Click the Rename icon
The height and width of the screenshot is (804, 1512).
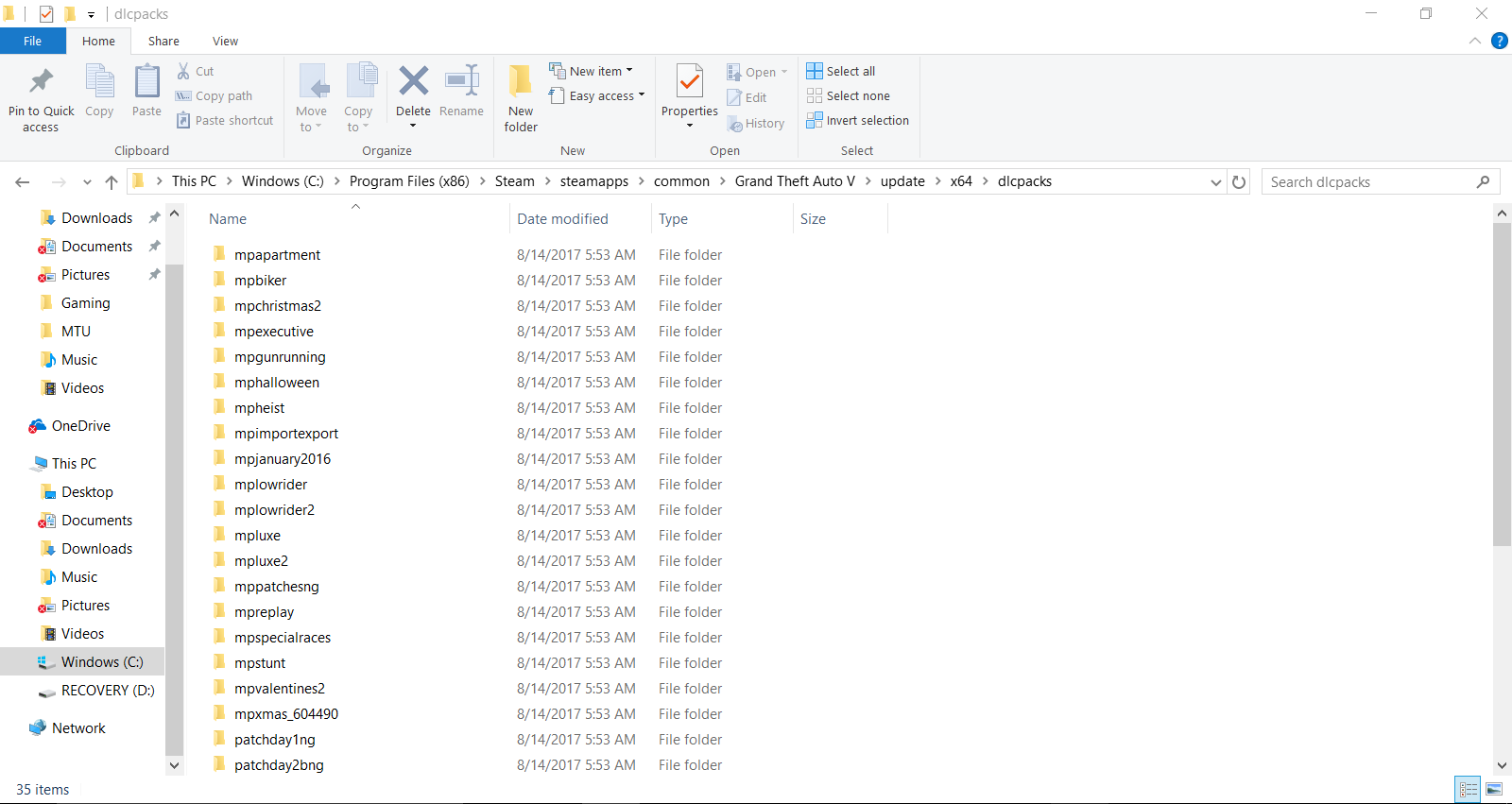click(x=461, y=80)
